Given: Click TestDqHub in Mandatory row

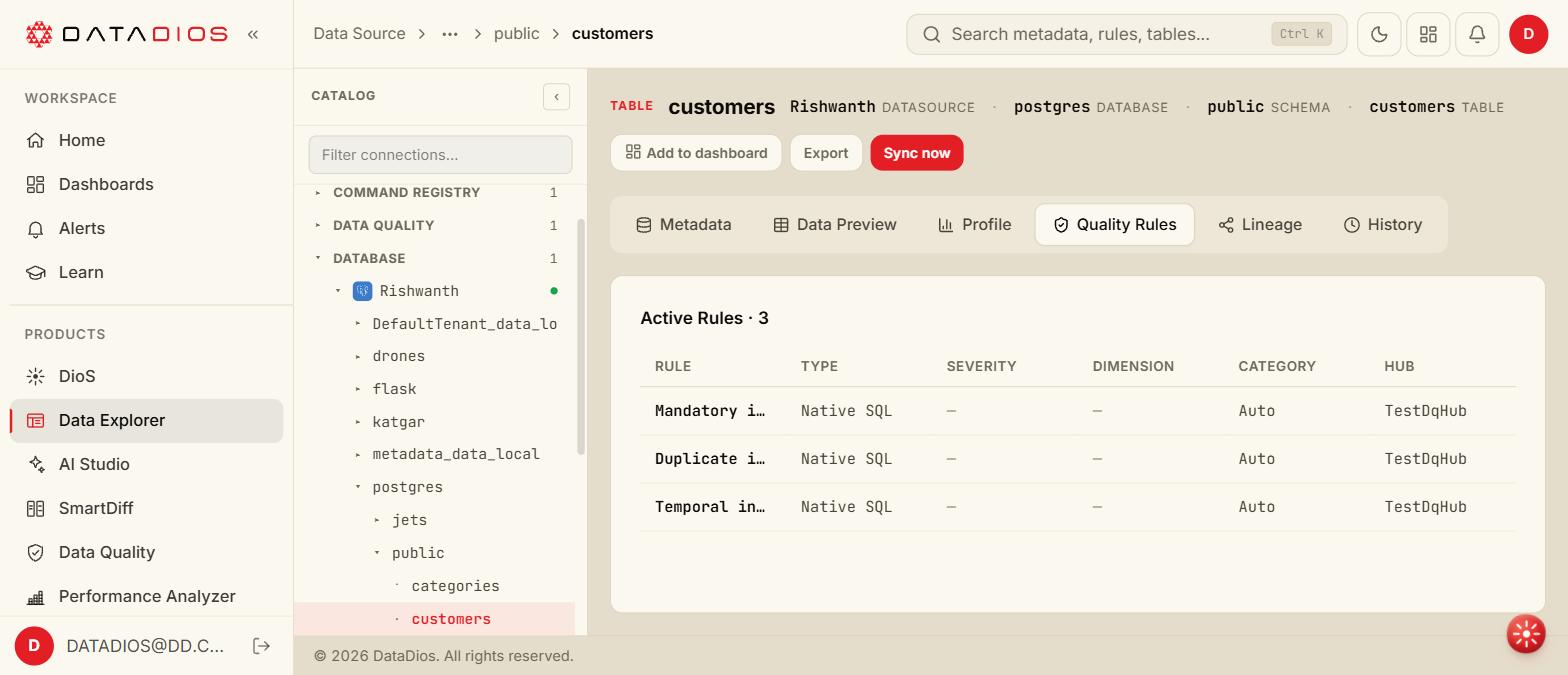Looking at the screenshot, I should click(1425, 411).
